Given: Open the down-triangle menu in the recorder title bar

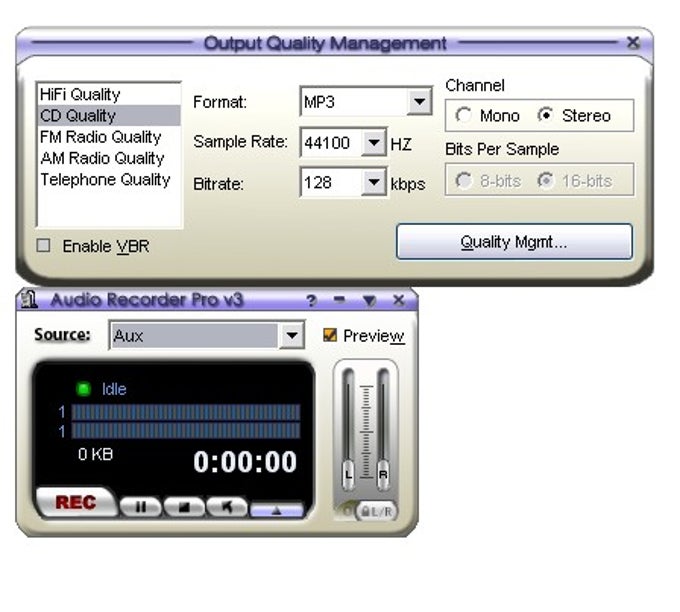Looking at the screenshot, I should tap(369, 300).
